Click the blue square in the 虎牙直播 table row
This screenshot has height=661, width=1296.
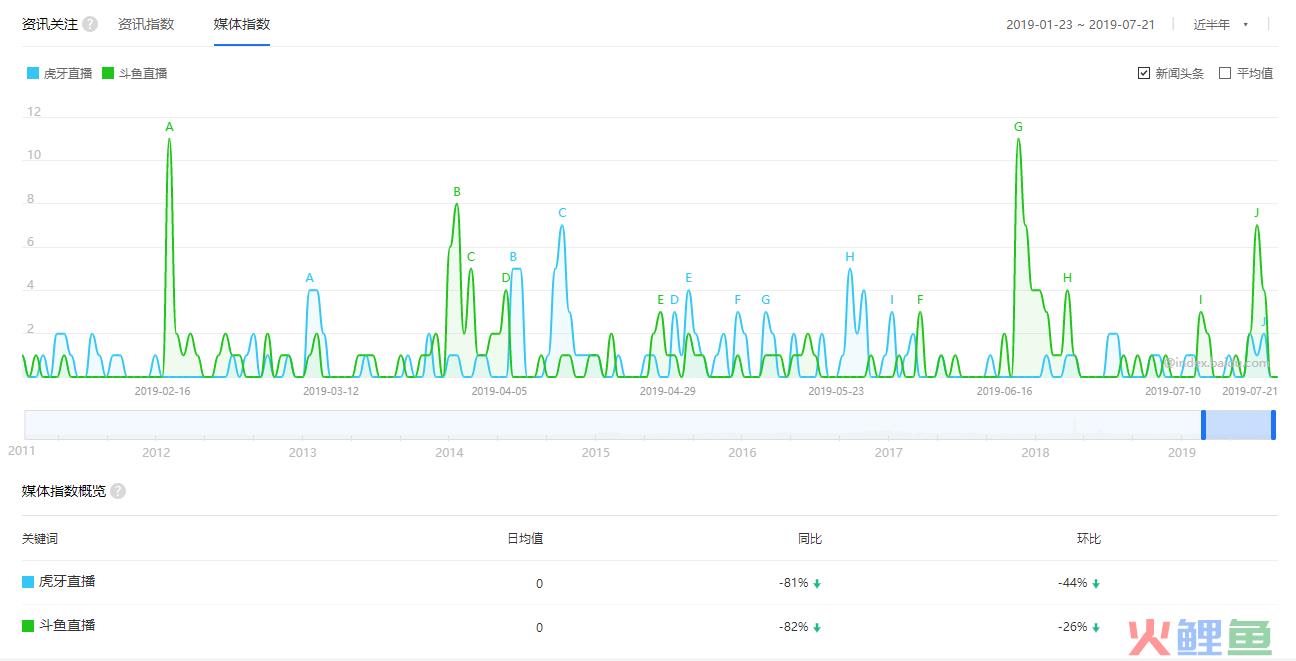28,581
